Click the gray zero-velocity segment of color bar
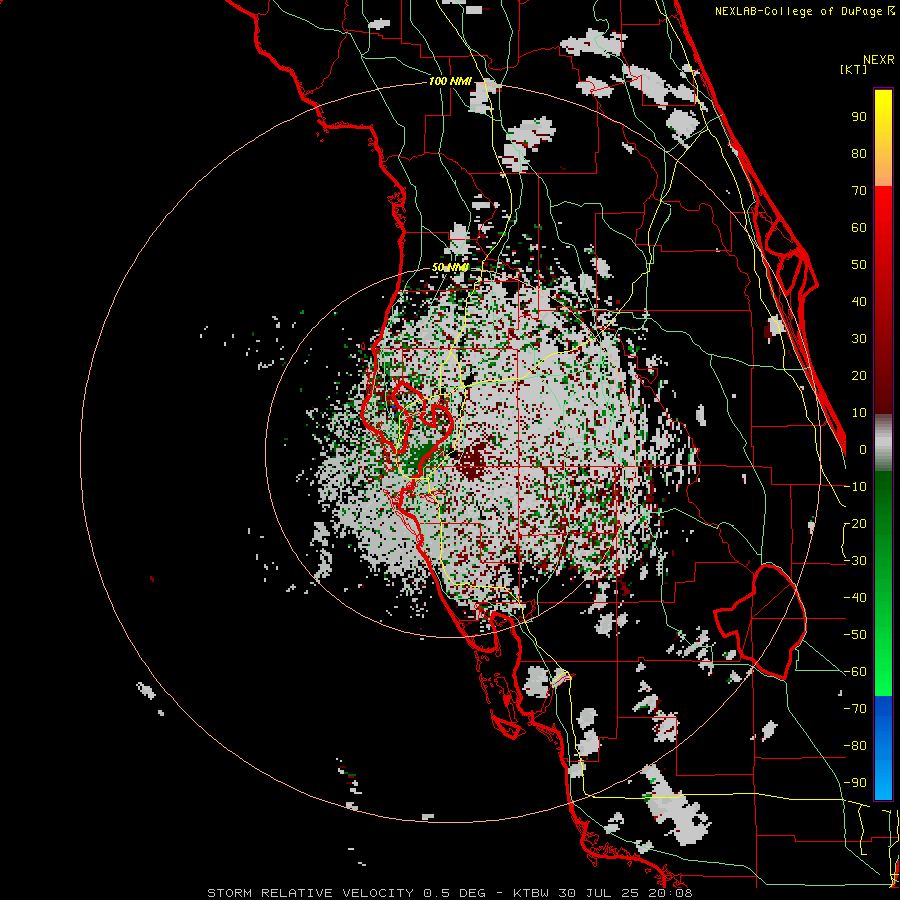This screenshot has height=900, width=900. point(883,443)
